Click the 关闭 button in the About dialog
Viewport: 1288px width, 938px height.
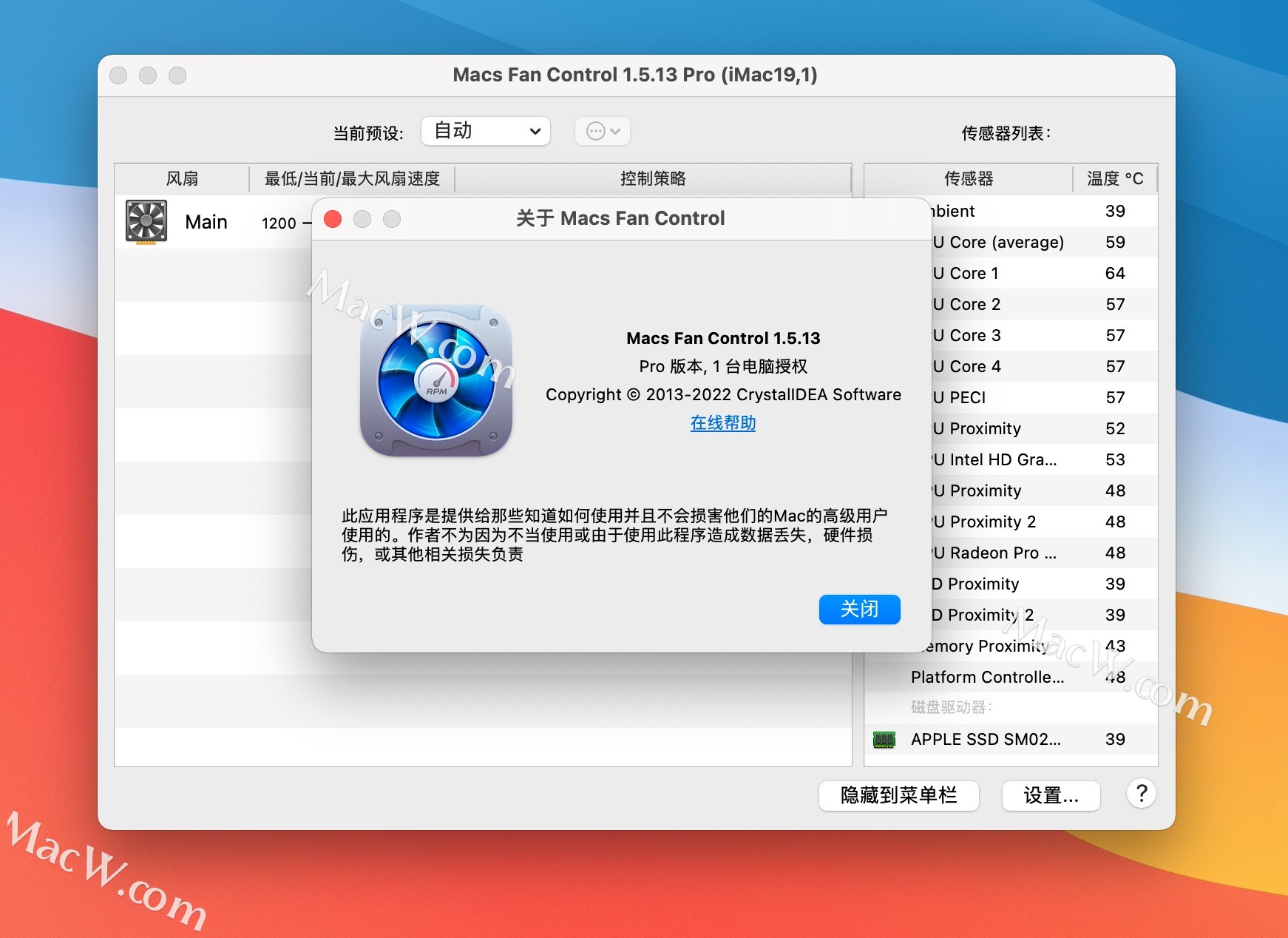[859, 609]
